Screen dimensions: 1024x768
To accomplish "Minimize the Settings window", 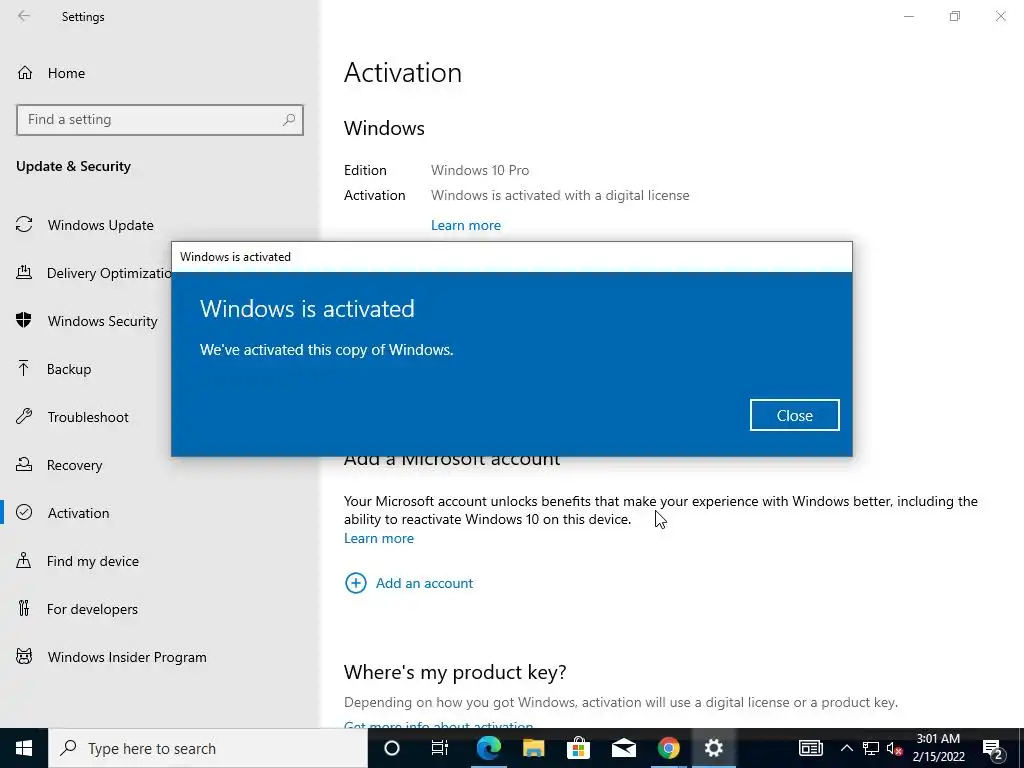I will pyautogui.click(x=909, y=16).
